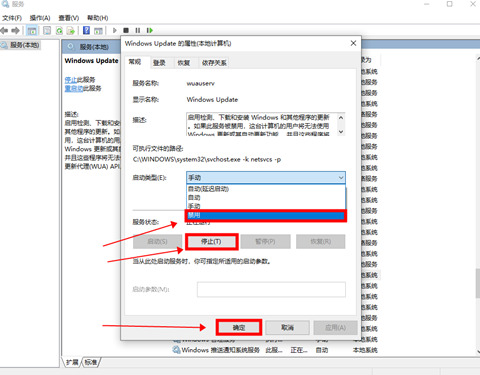Screen dimensions: 480x375
Task: Click the start service play icon
Action: point(114,30)
